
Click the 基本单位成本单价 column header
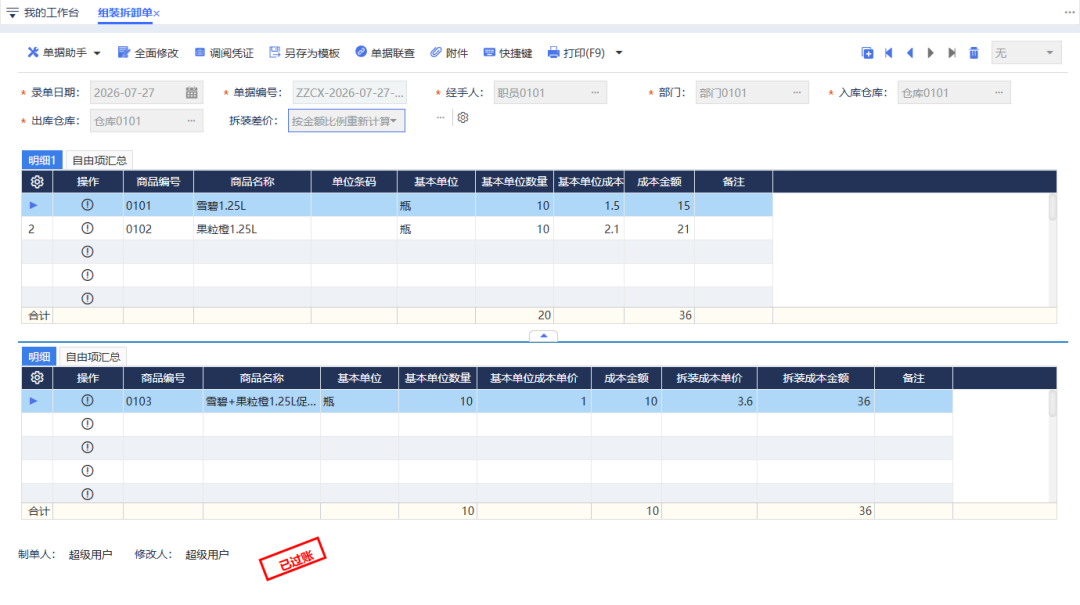pyautogui.click(x=534, y=378)
